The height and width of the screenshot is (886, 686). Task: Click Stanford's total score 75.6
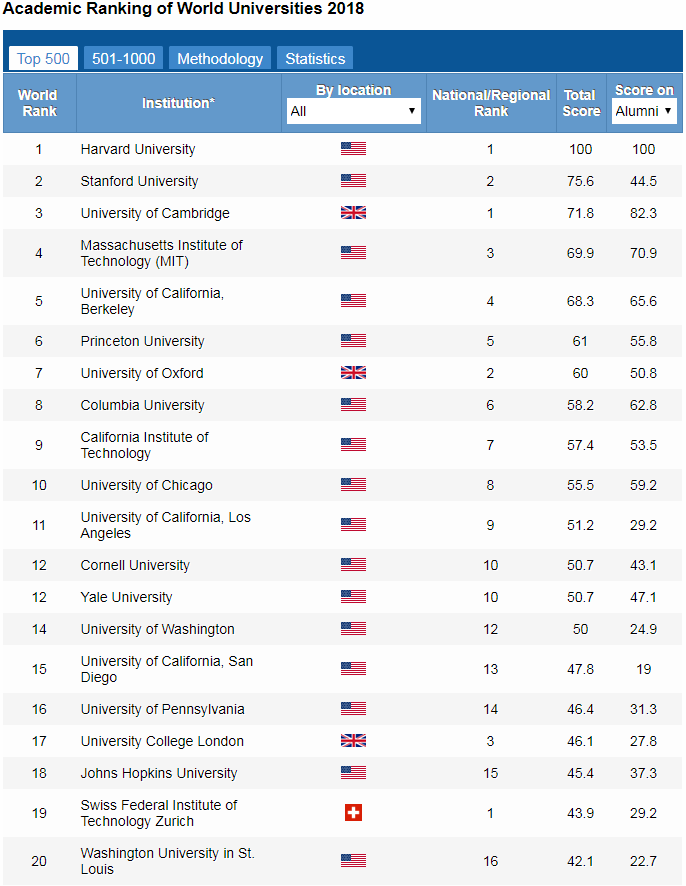[580, 181]
